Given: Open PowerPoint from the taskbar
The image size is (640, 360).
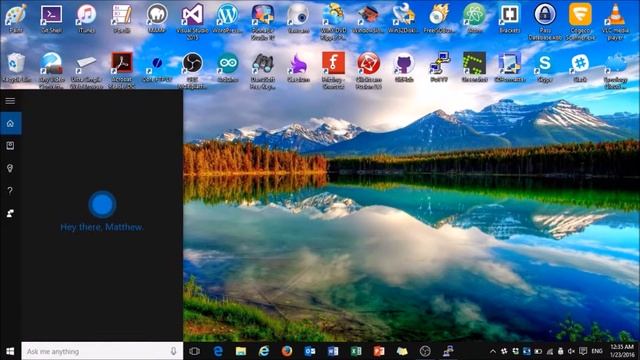Looking at the screenshot, I should [x=379, y=351].
